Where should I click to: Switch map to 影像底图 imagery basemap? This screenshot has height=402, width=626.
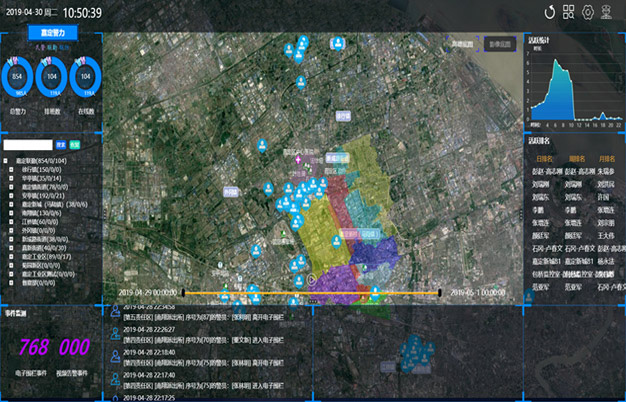click(499, 45)
